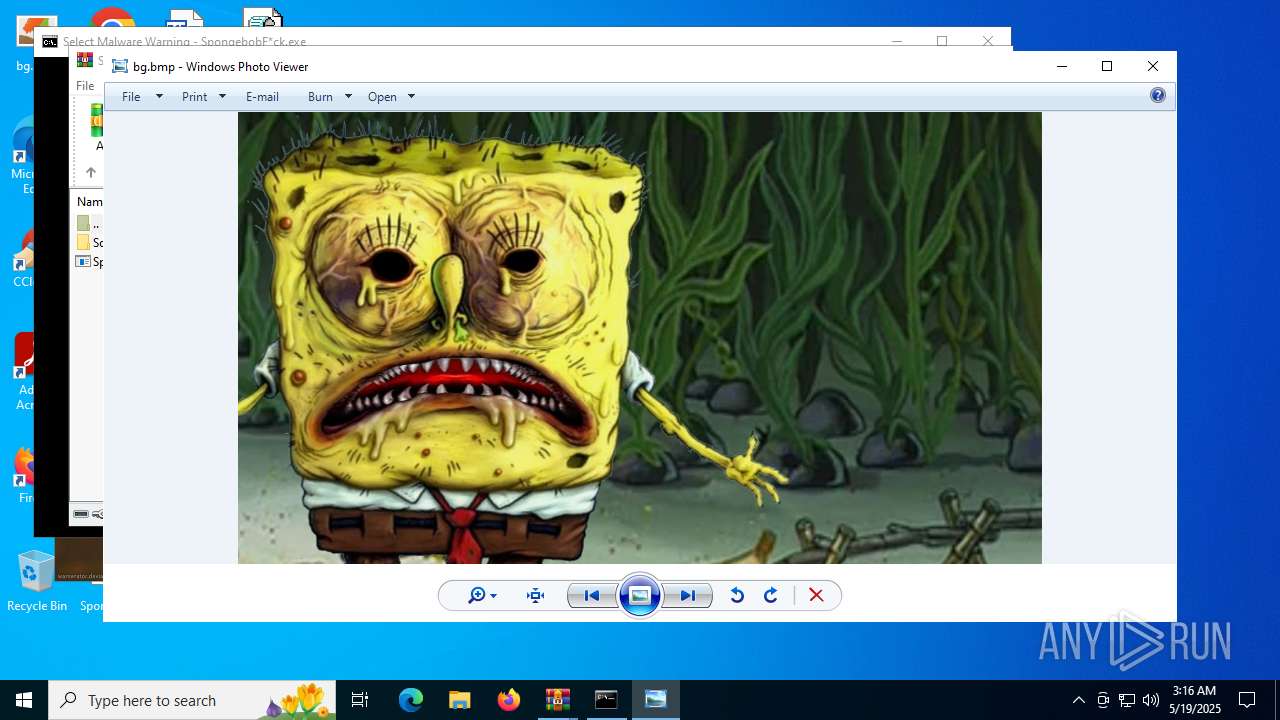The height and width of the screenshot is (720, 1280).
Task: Rotate image counterclockwise
Action: click(737, 596)
